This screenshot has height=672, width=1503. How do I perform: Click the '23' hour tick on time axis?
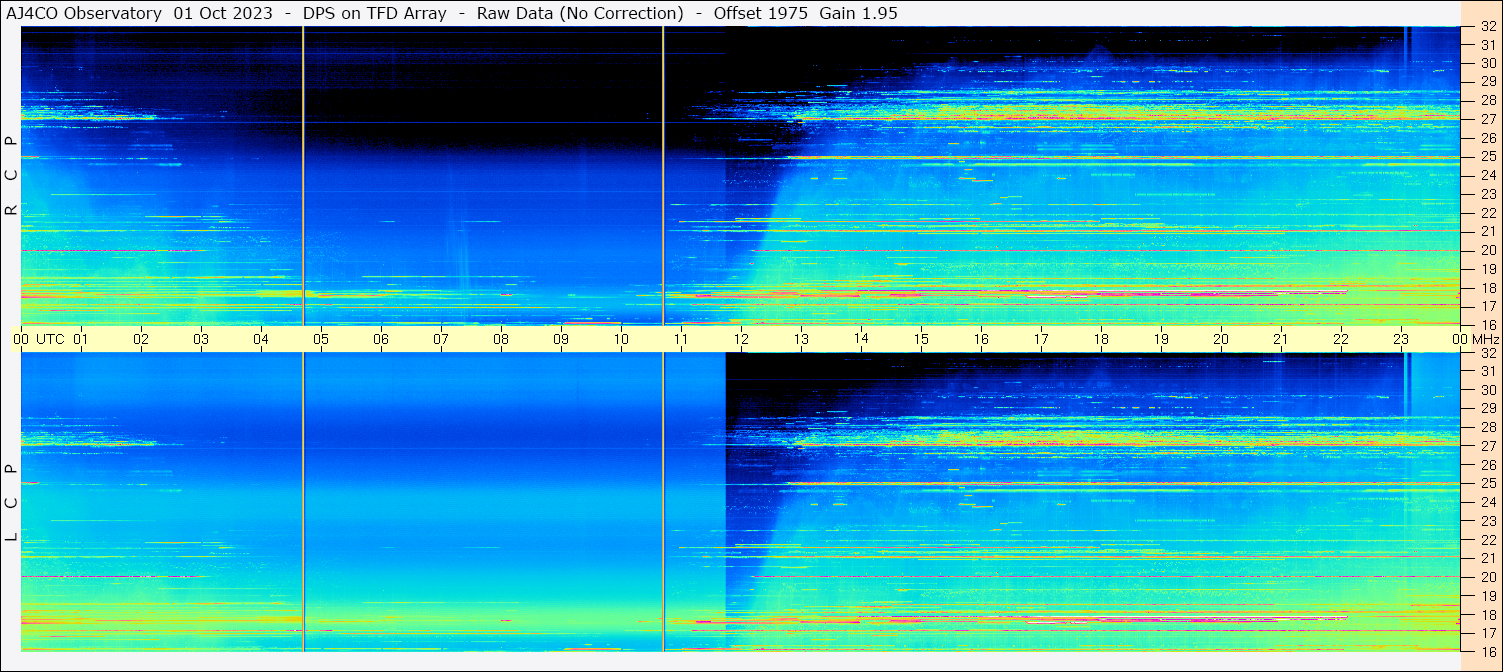pyautogui.click(x=1401, y=339)
